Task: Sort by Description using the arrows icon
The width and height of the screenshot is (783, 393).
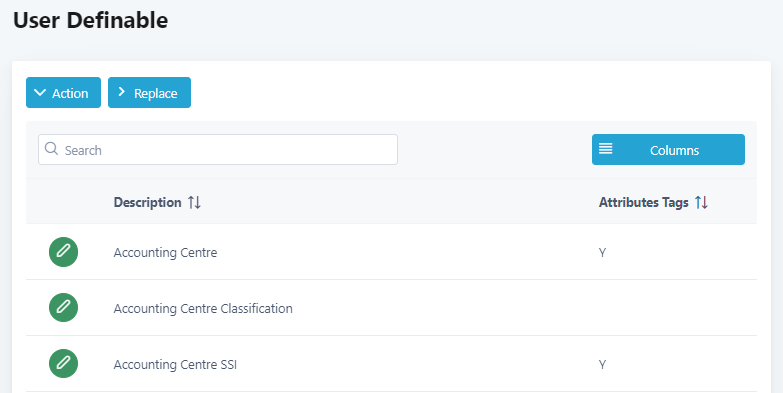Action: coord(194,202)
